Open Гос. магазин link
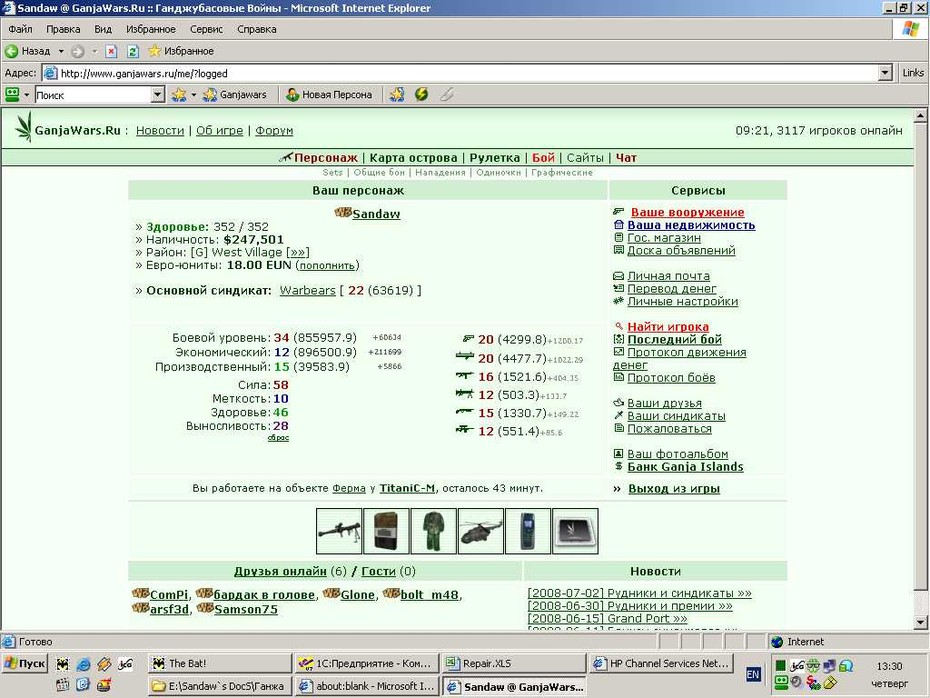This screenshot has width=930, height=698. point(664,238)
